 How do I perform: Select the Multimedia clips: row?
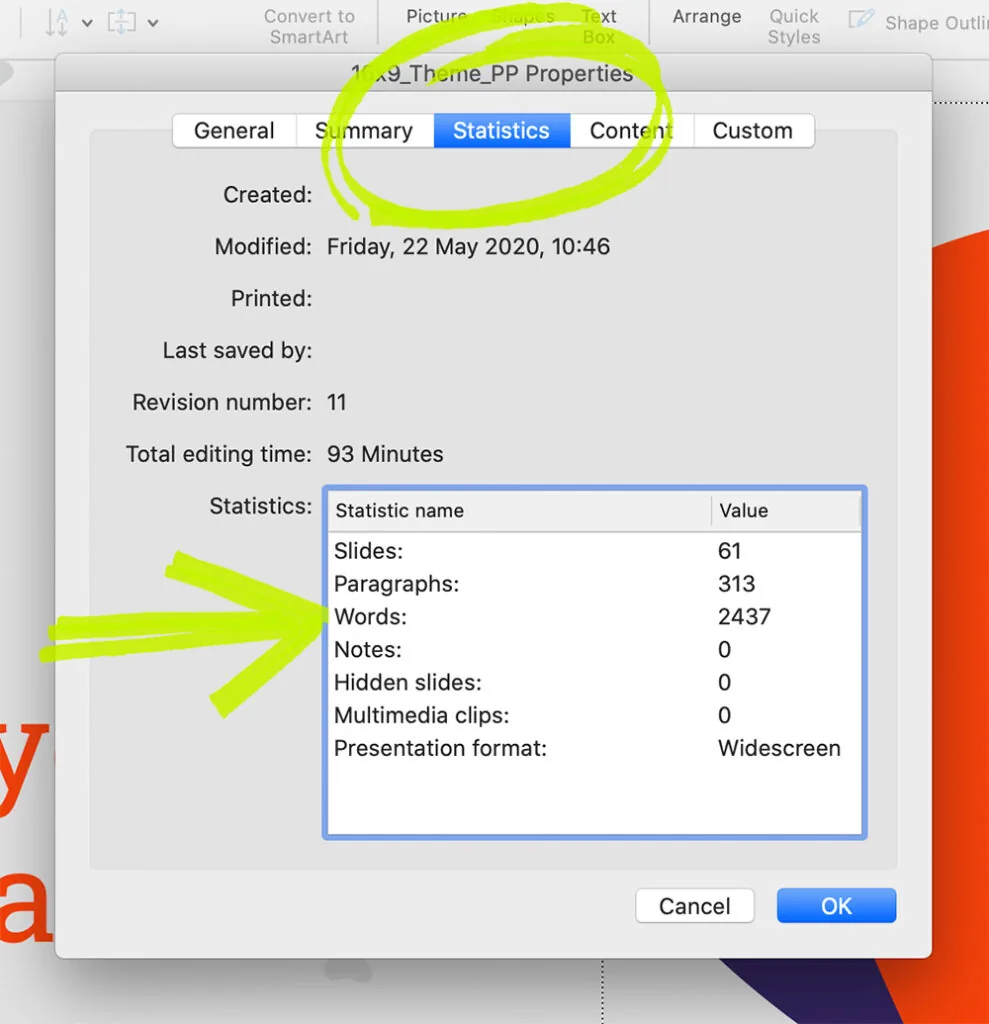(x=594, y=715)
